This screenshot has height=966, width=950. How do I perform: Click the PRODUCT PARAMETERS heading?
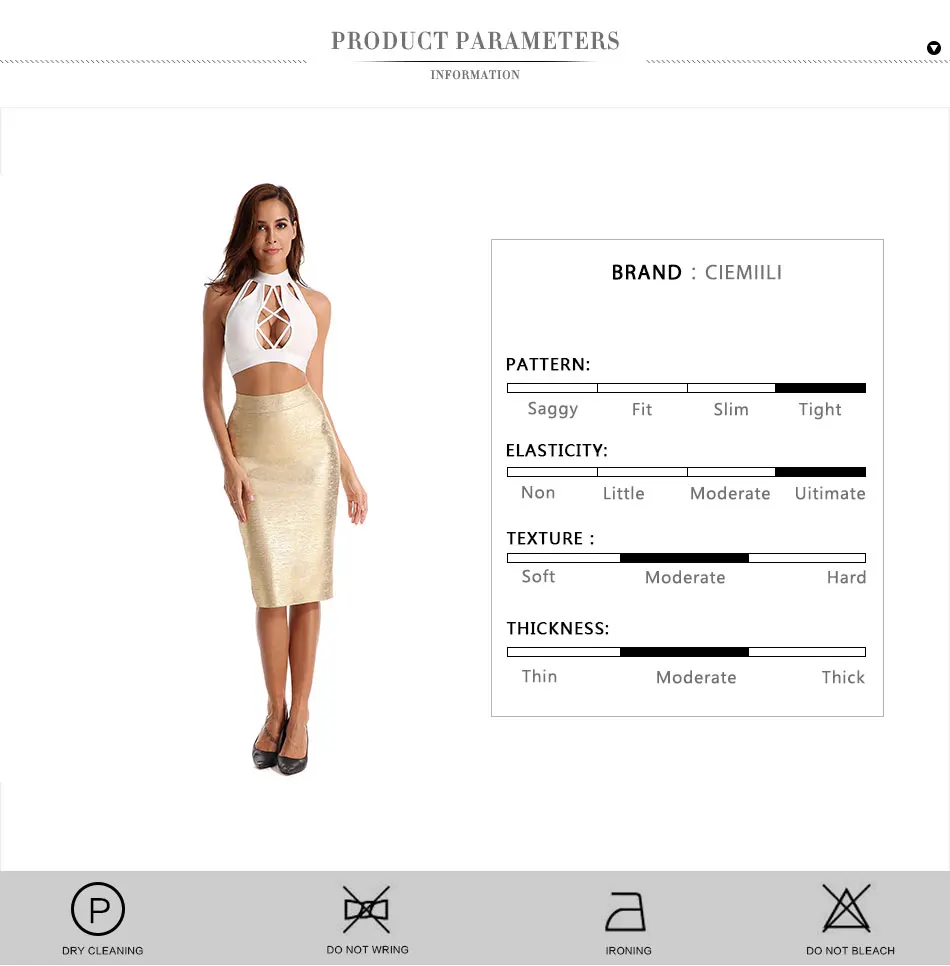475,41
